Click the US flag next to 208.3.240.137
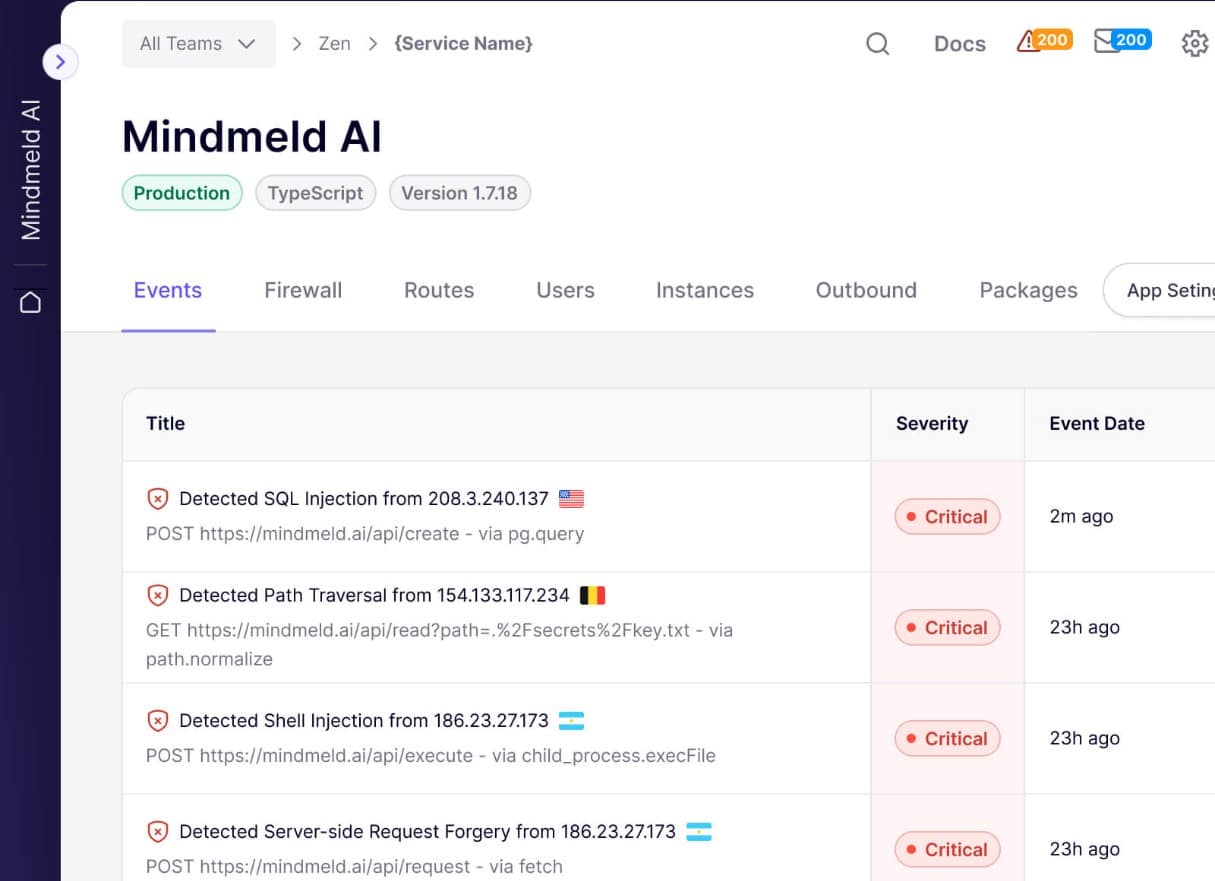Image resolution: width=1215 pixels, height=881 pixels. (571, 498)
